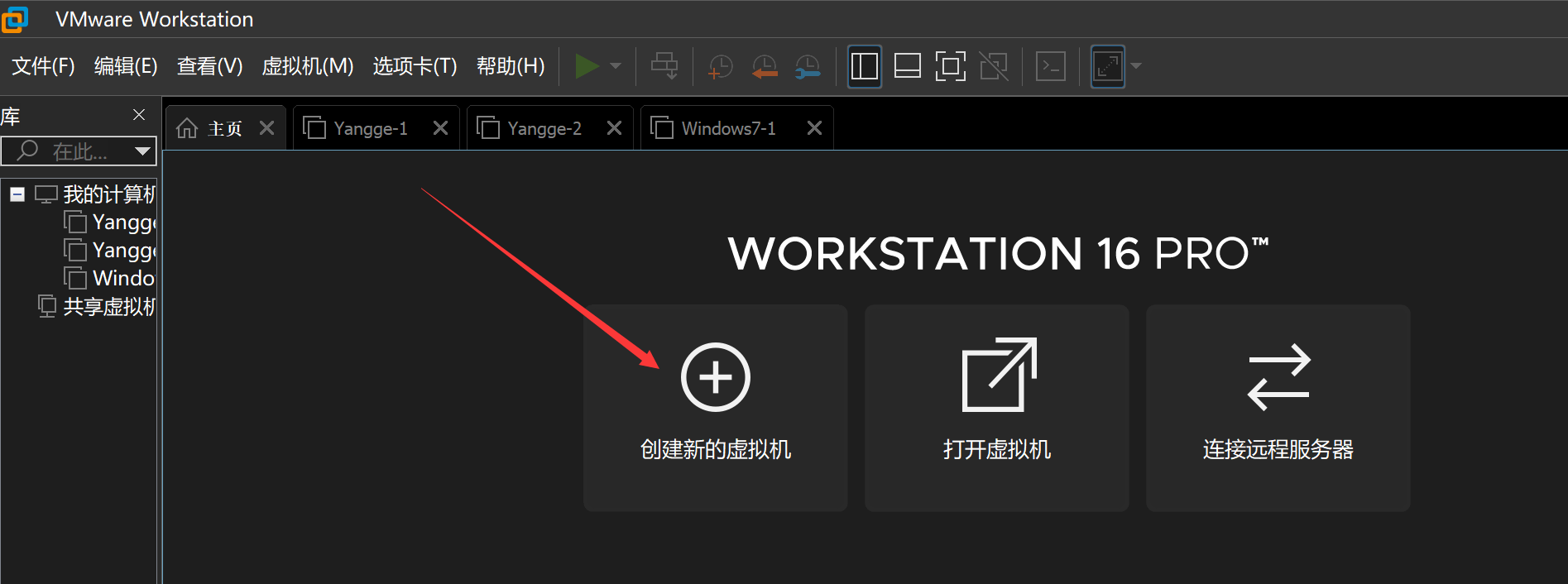Open the stretch display dropdown arrow

click(x=1136, y=66)
